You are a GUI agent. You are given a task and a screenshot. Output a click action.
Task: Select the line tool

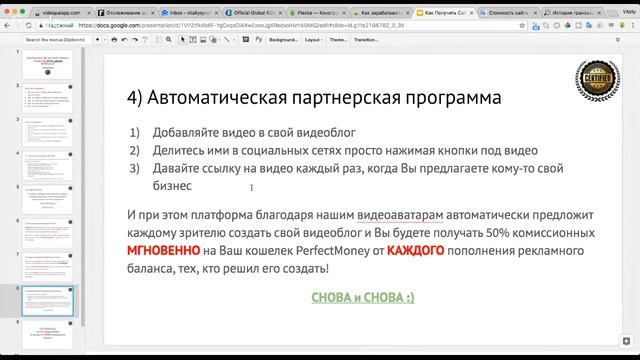pyautogui.click(x=227, y=40)
